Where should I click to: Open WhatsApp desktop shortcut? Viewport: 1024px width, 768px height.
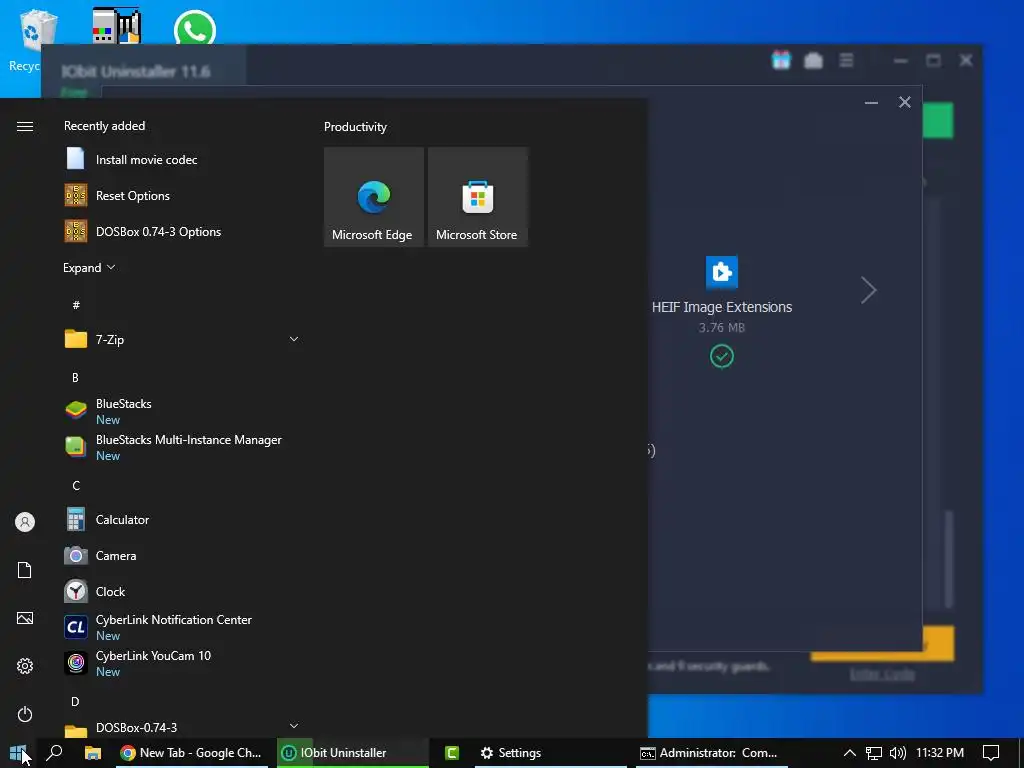tap(195, 27)
